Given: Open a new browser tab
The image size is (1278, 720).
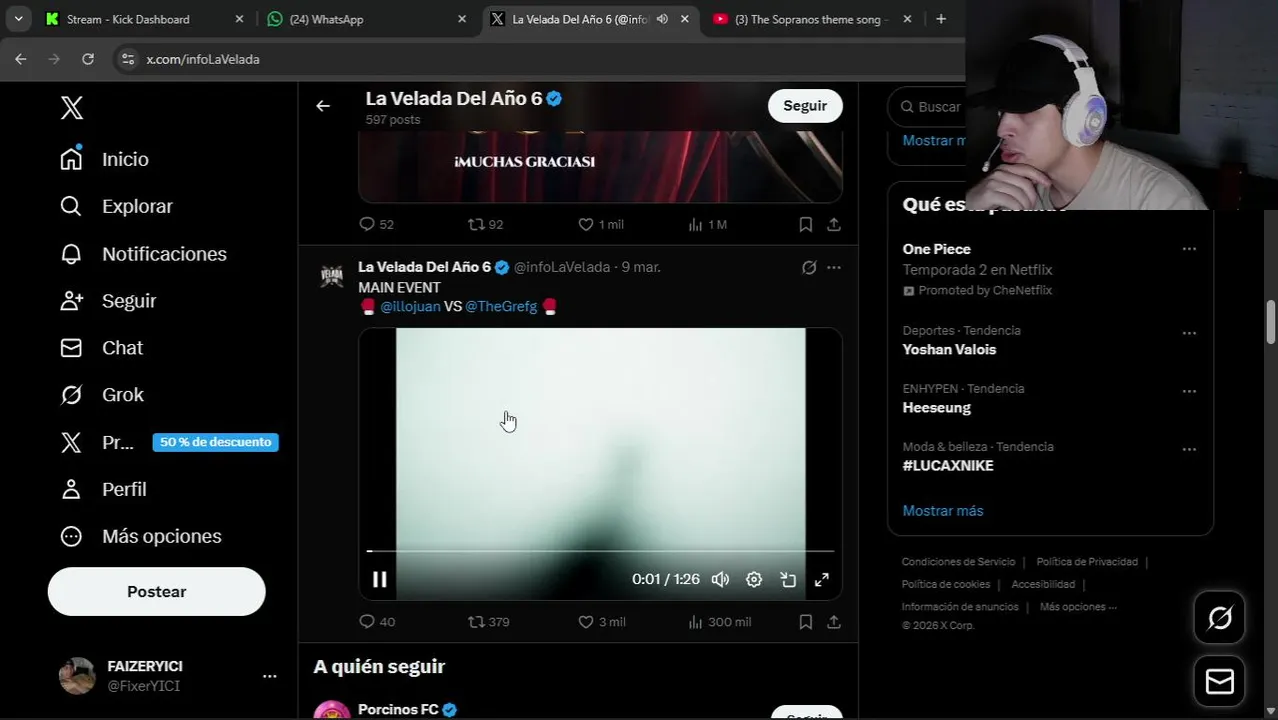Looking at the screenshot, I should (941, 19).
